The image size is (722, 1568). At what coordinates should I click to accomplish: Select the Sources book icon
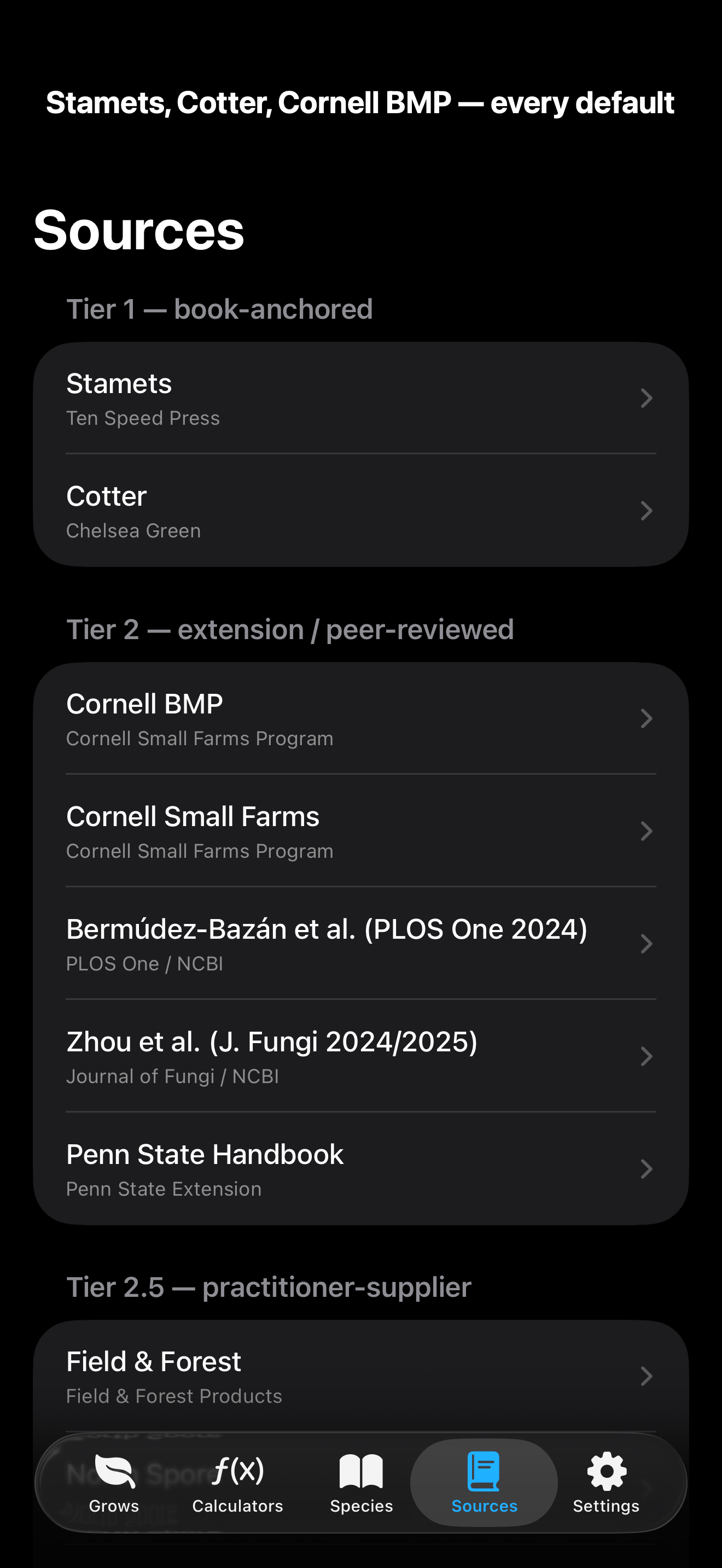(x=484, y=1471)
